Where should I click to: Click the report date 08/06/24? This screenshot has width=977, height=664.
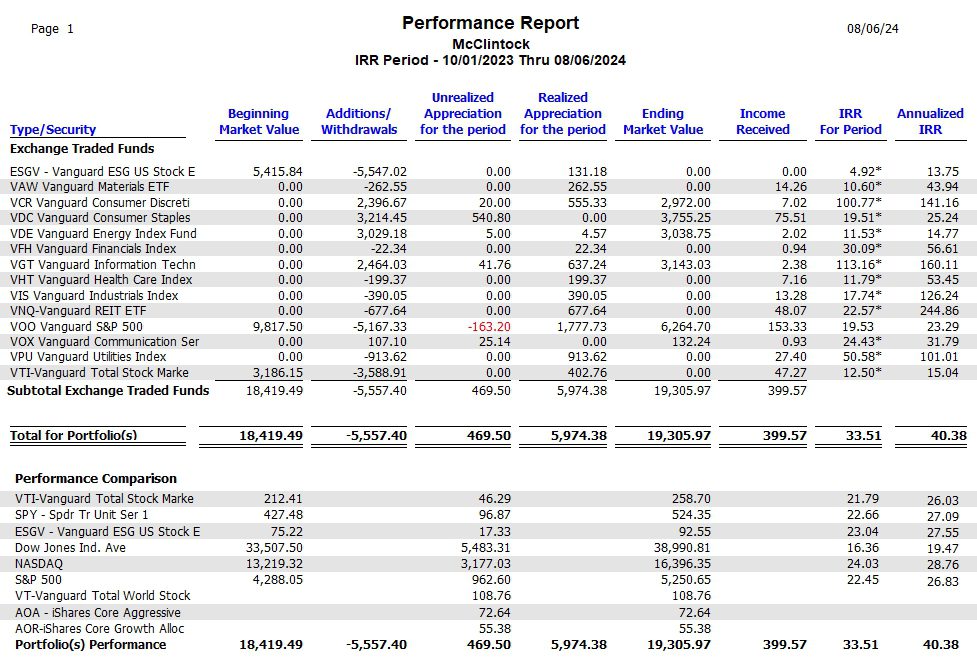[872, 29]
